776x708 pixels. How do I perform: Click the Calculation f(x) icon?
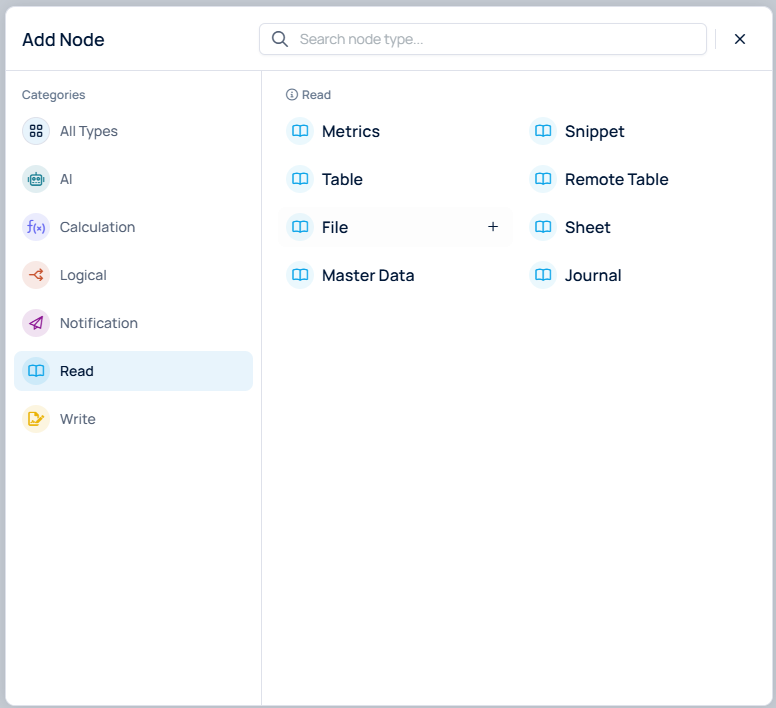36,227
